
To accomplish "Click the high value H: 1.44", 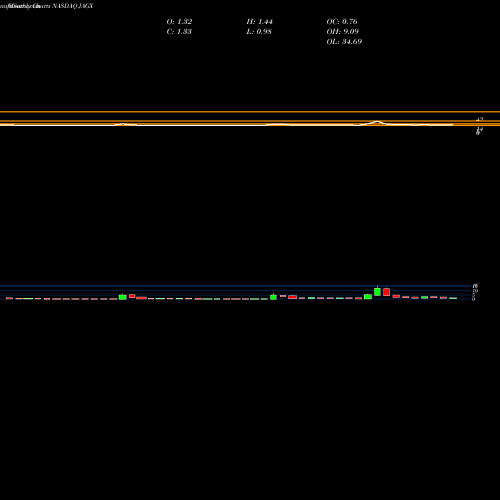I will pyautogui.click(x=260, y=22).
